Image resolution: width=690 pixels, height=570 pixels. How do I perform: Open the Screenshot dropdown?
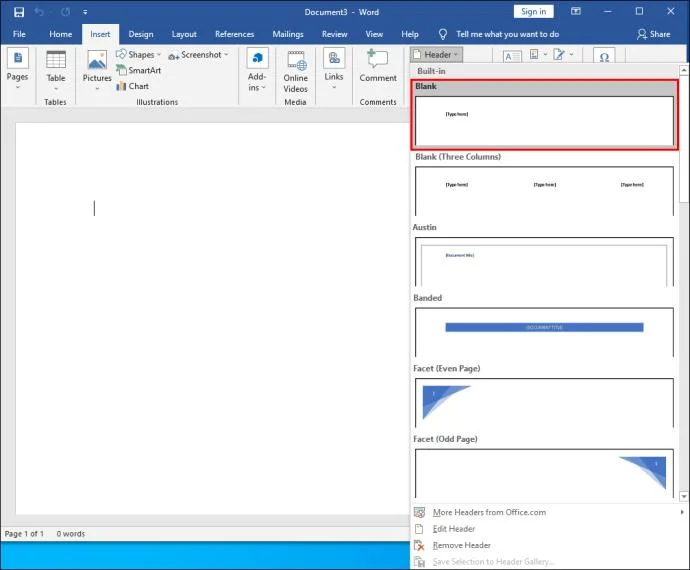[199, 55]
